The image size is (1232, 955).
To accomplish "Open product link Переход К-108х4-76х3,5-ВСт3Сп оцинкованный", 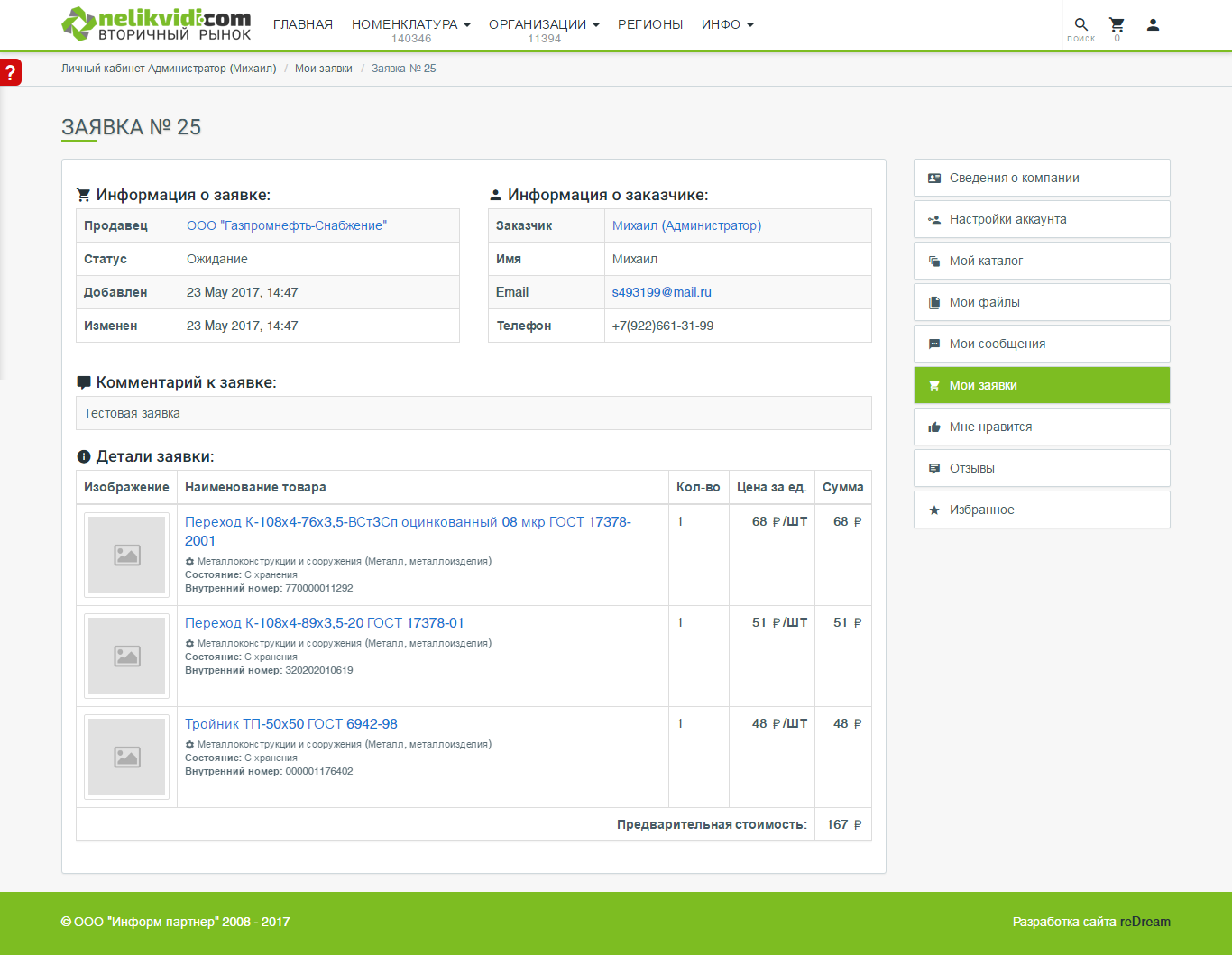I will point(408,531).
